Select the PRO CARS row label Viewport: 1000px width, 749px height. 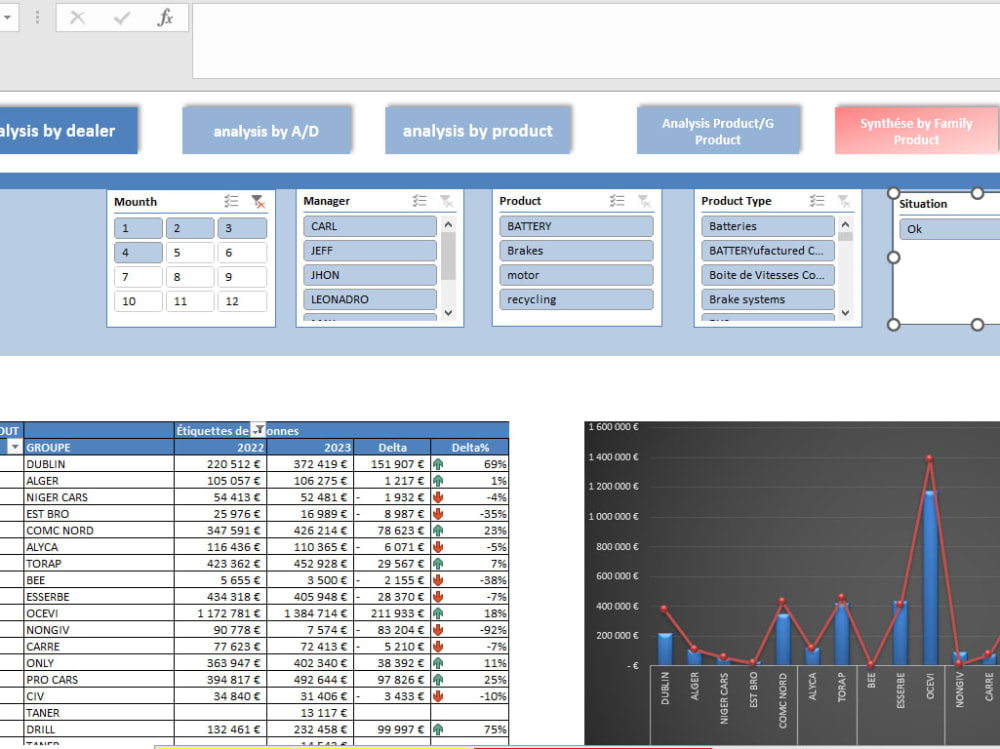[99, 679]
